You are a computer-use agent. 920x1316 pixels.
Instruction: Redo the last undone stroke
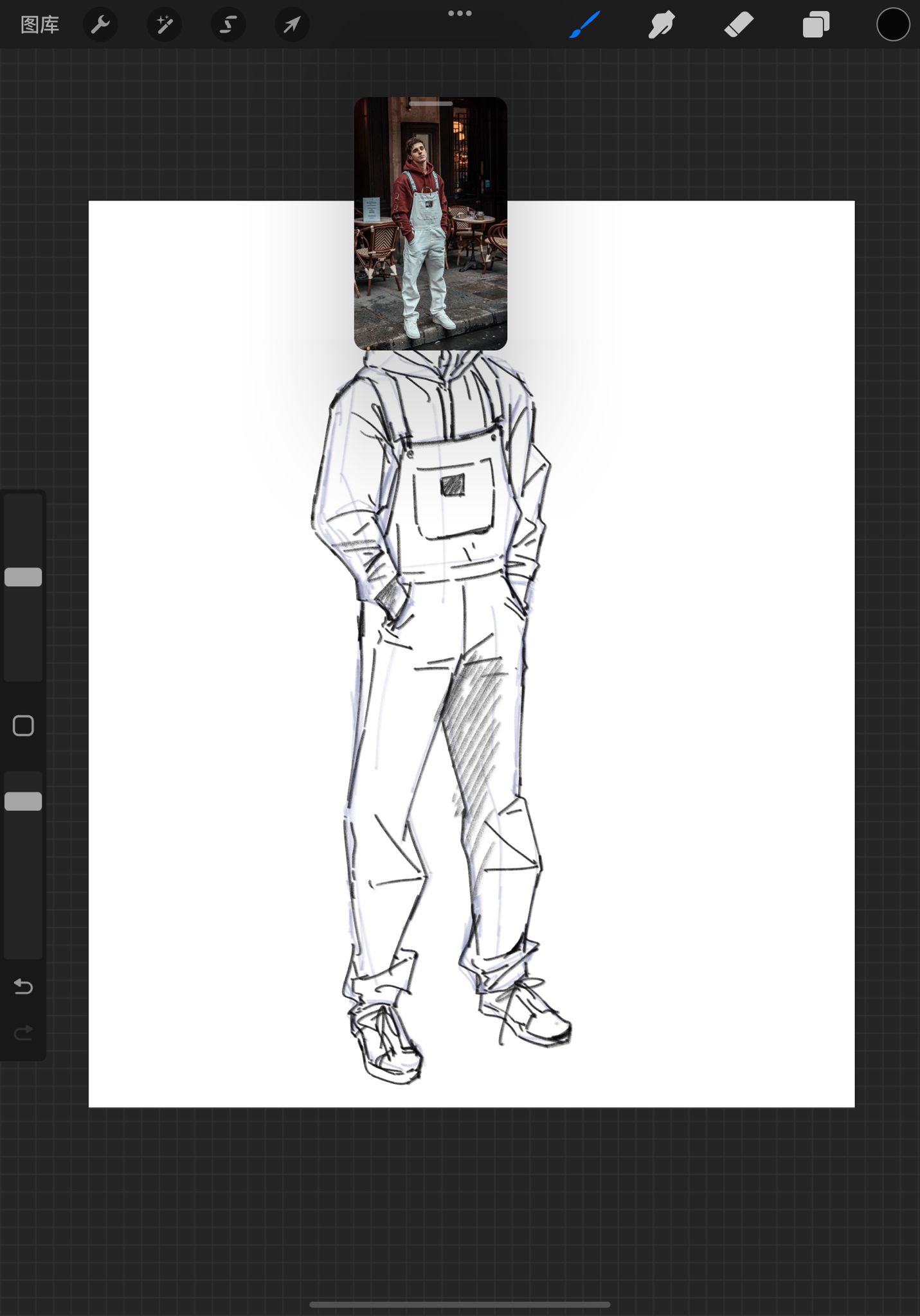[23, 1033]
